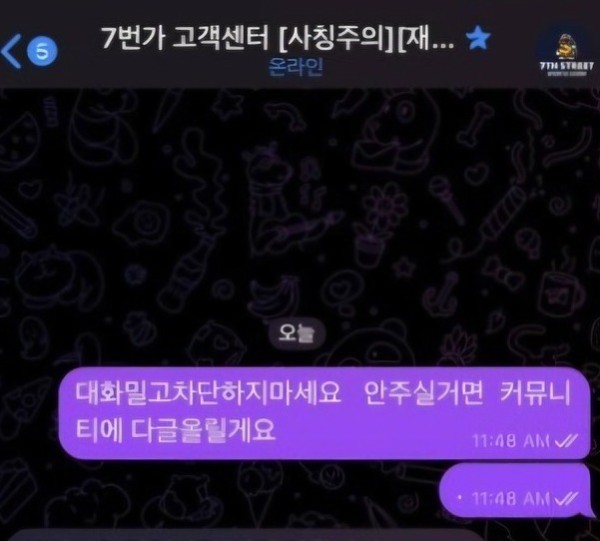The height and width of the screenshot is (541, 600).
Task: Tap the back chevron arrow
Action: point(11,51)
